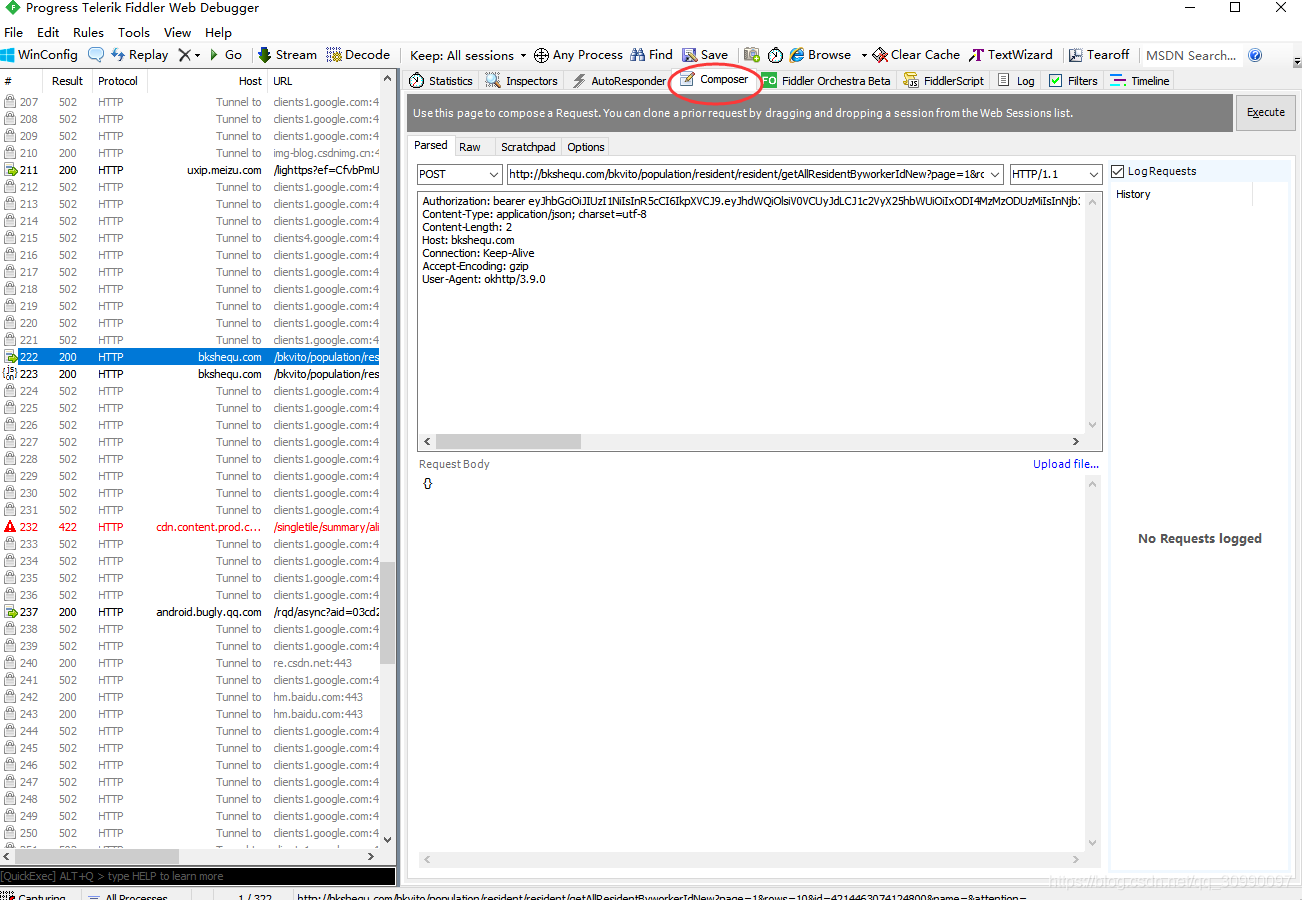Select the Scratchpad sub-tab
The height and width of the screenshot is (900, 1302).
click(528, 147)
